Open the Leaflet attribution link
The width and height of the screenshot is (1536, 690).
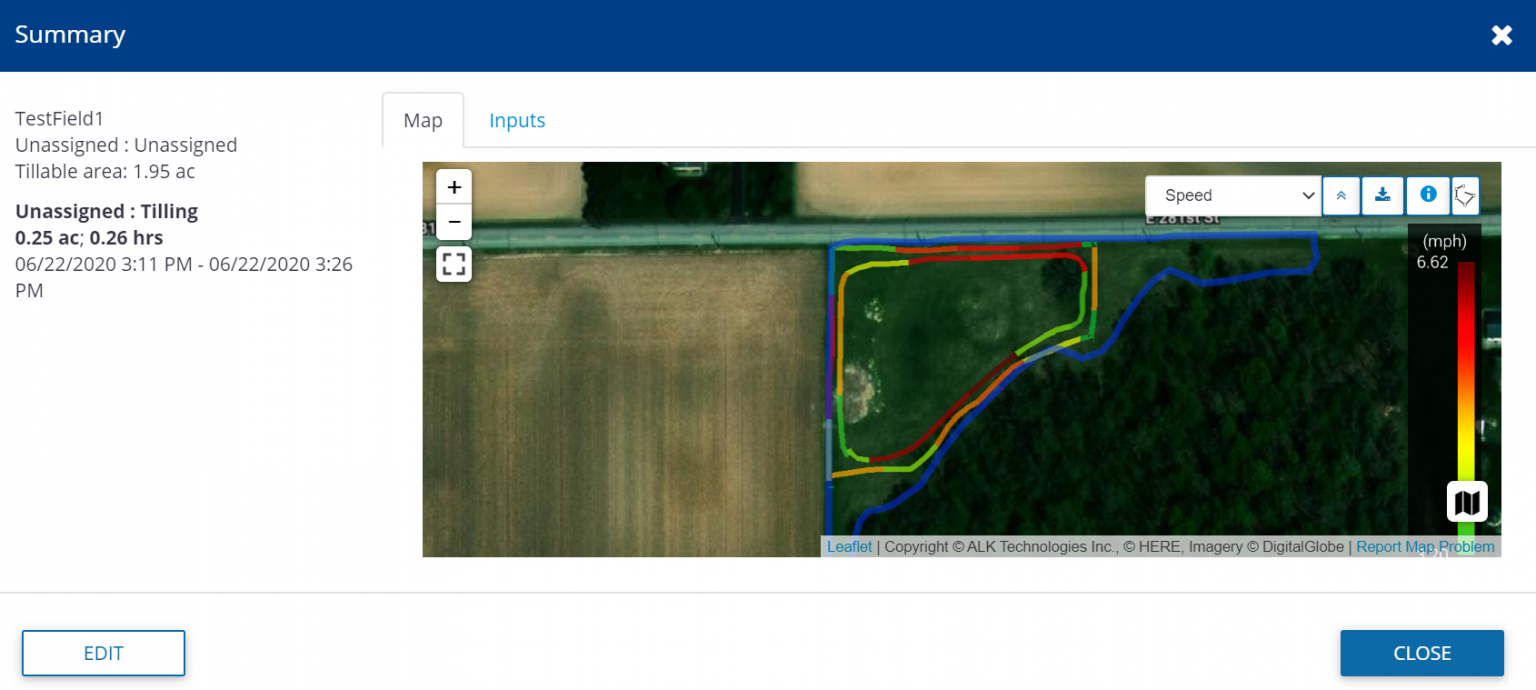[849, 547]
